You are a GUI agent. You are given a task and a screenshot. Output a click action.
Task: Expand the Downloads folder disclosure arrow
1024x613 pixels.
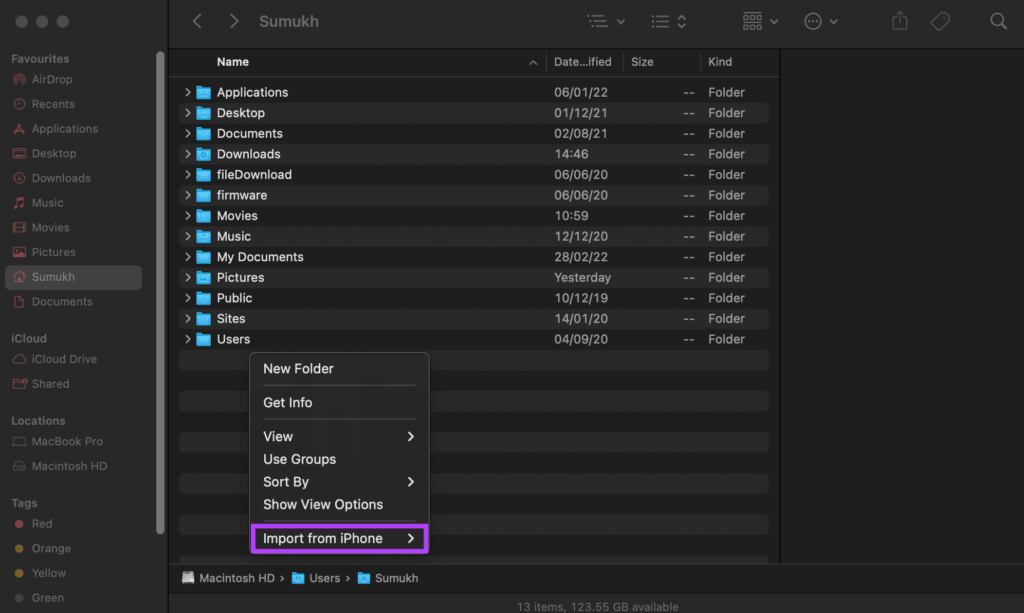187,154
